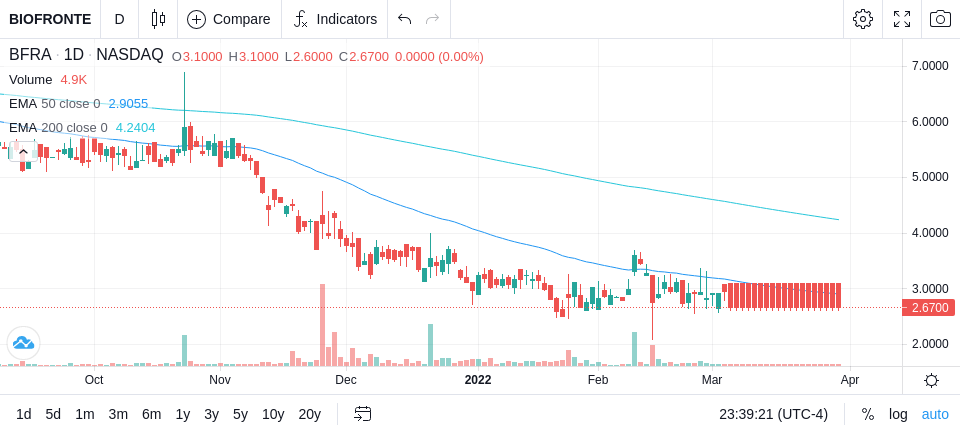
Task: Select the 10y time range
Action: (272, 415)
